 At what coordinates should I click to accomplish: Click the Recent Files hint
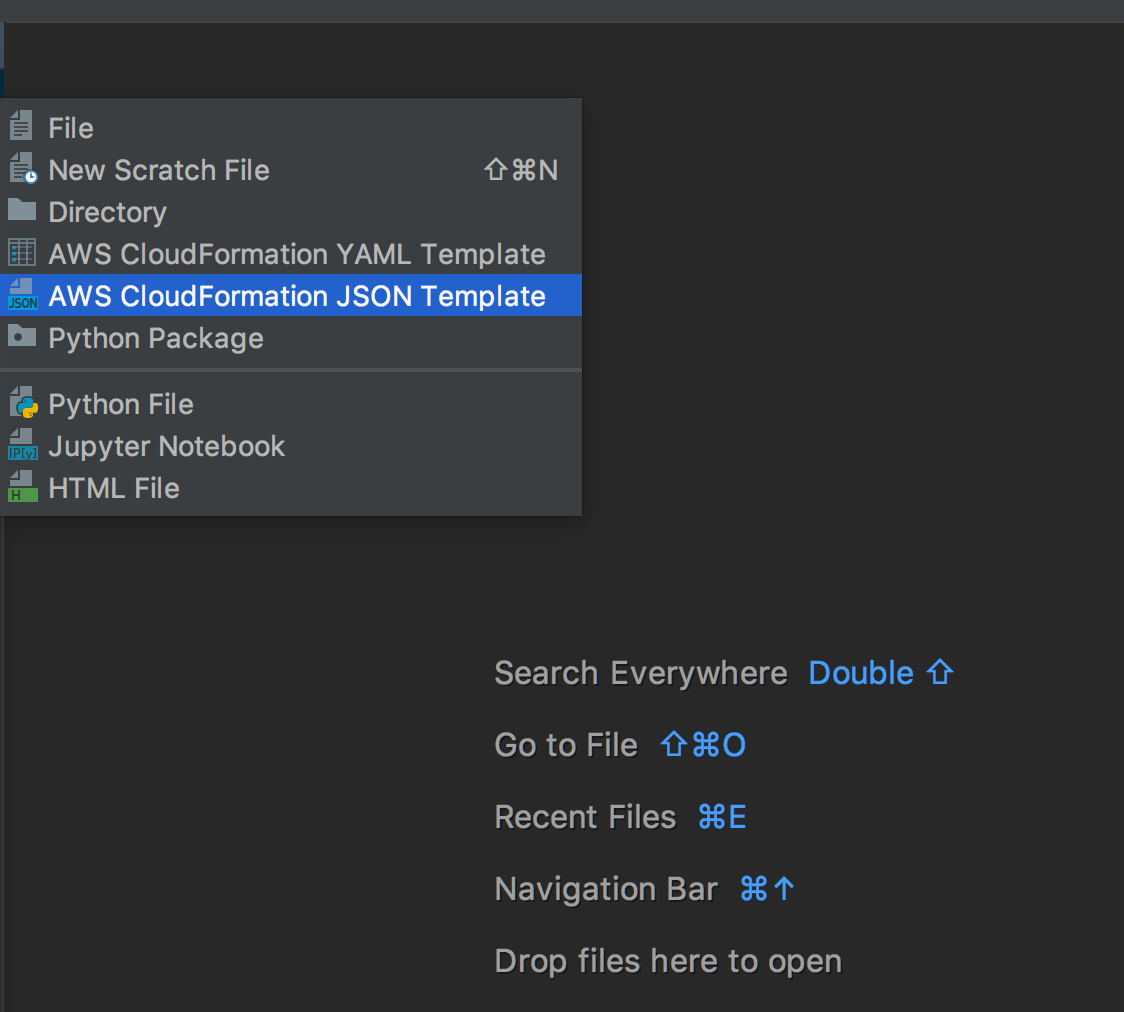(x=585, y=817)
